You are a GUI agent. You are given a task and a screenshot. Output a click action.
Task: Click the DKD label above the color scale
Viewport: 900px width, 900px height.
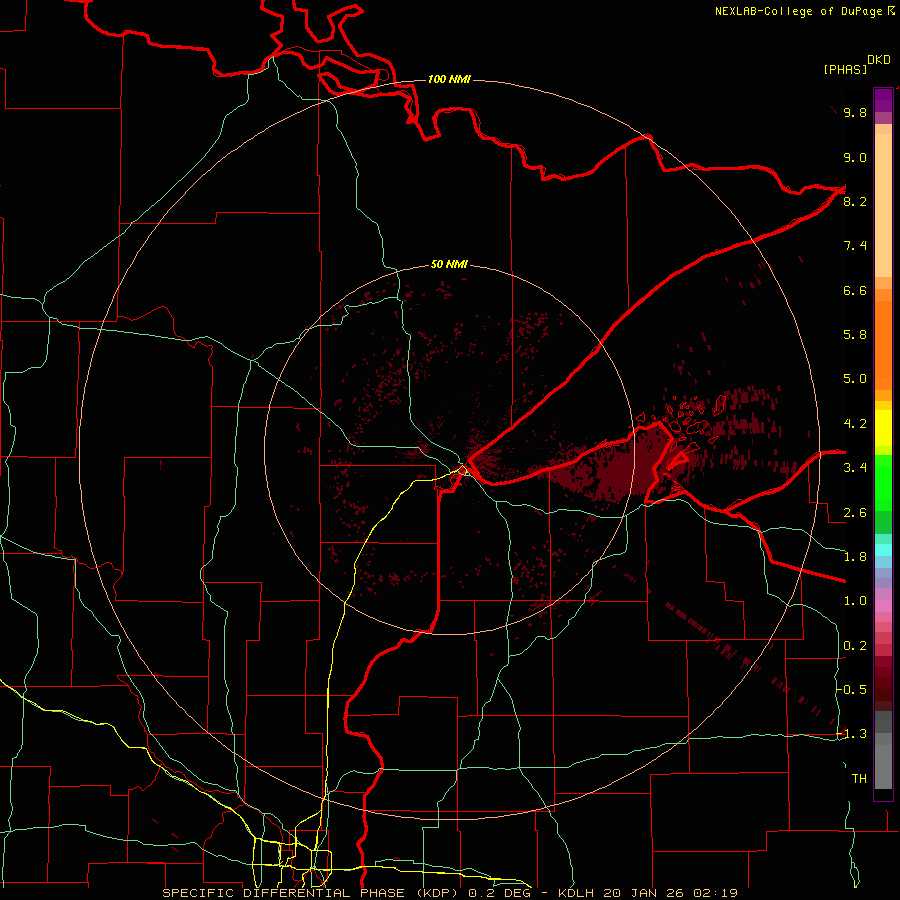(x=879, y=60)
